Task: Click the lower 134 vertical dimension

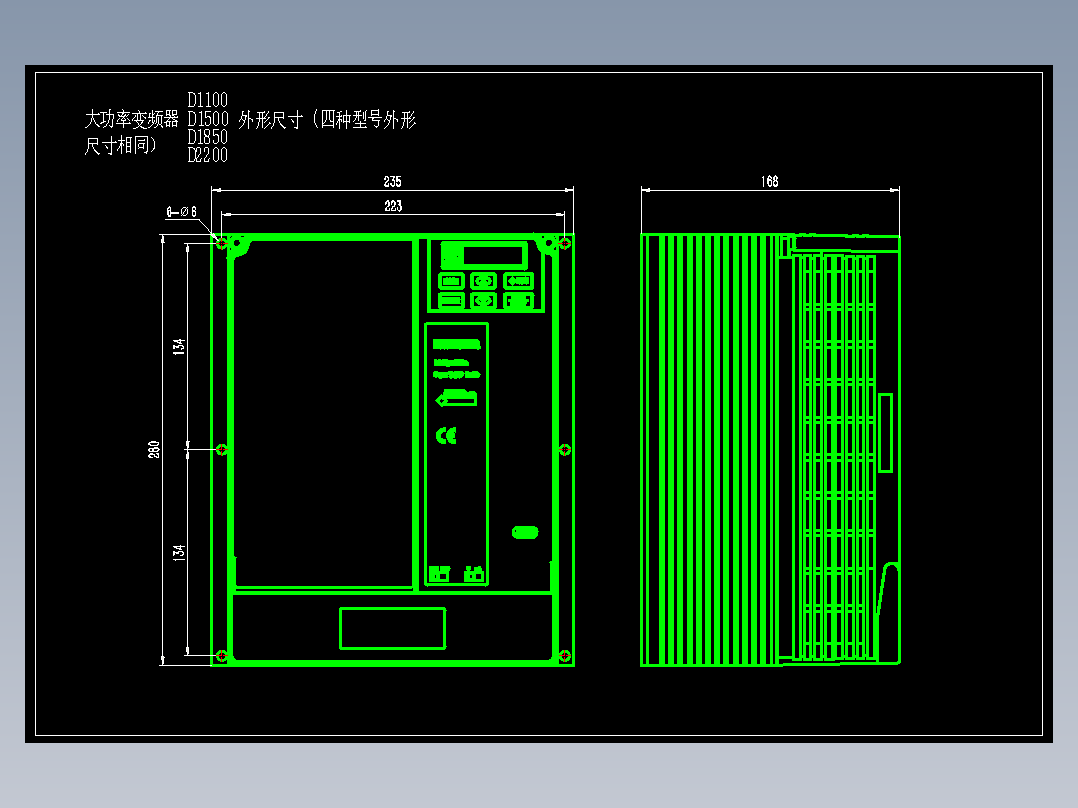Action: click(179, 553)
